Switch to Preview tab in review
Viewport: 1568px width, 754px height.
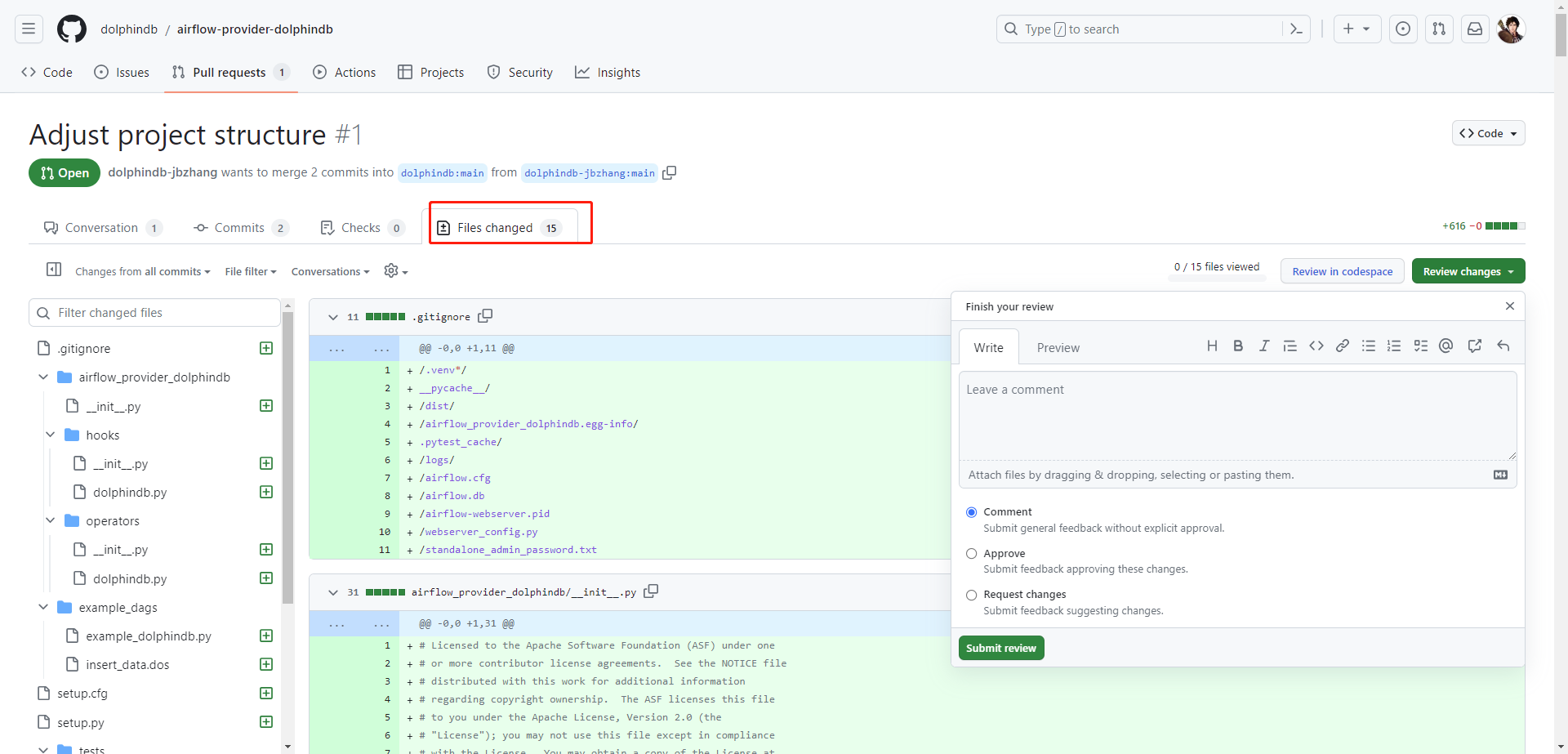point(1058,347)
